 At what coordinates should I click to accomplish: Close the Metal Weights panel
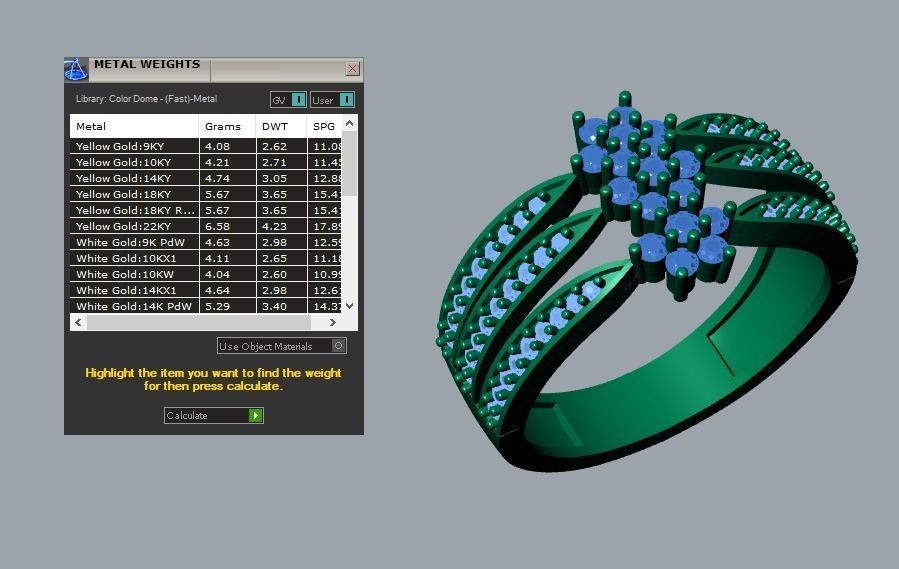pos(353,69)
